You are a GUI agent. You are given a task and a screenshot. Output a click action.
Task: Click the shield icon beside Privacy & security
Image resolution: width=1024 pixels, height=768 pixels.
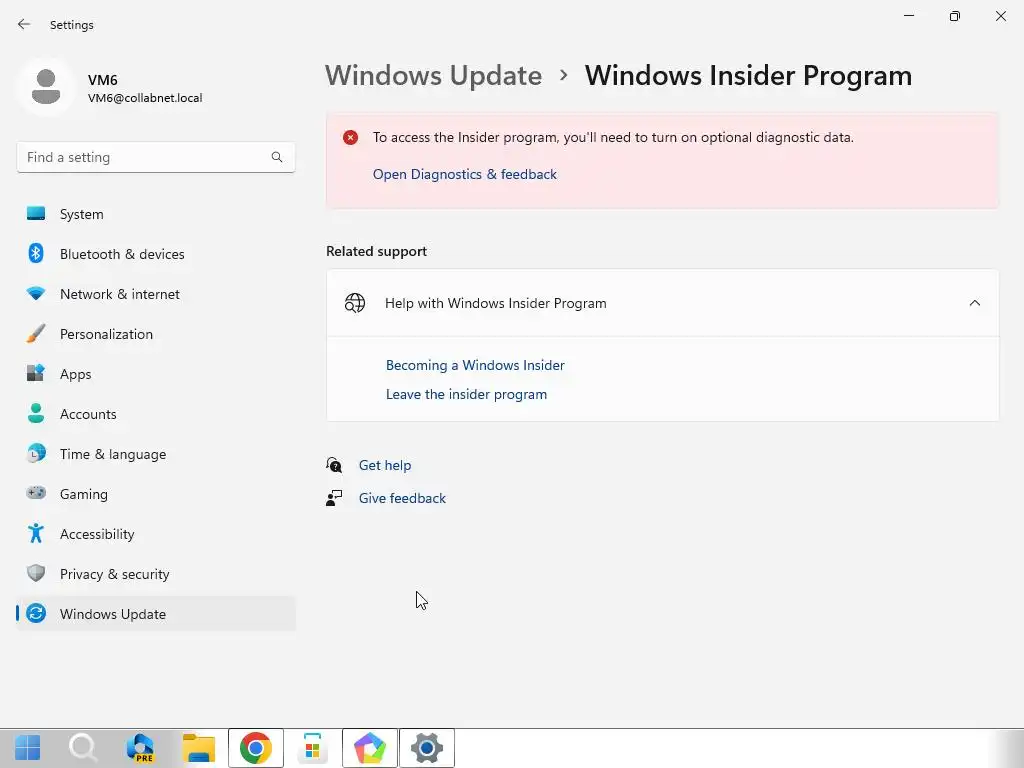click(x=36, y=573)
